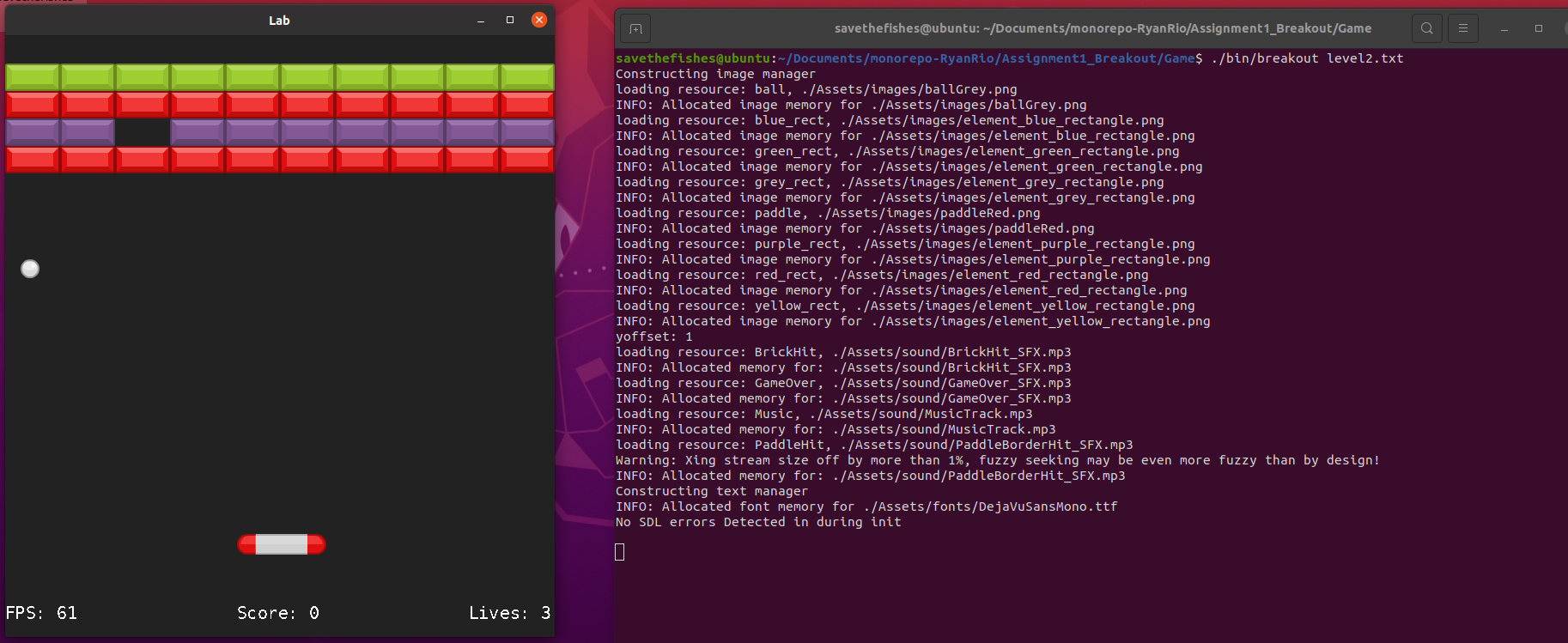
Task: Click the leftmost purple brick
Action: coord(33,132)
